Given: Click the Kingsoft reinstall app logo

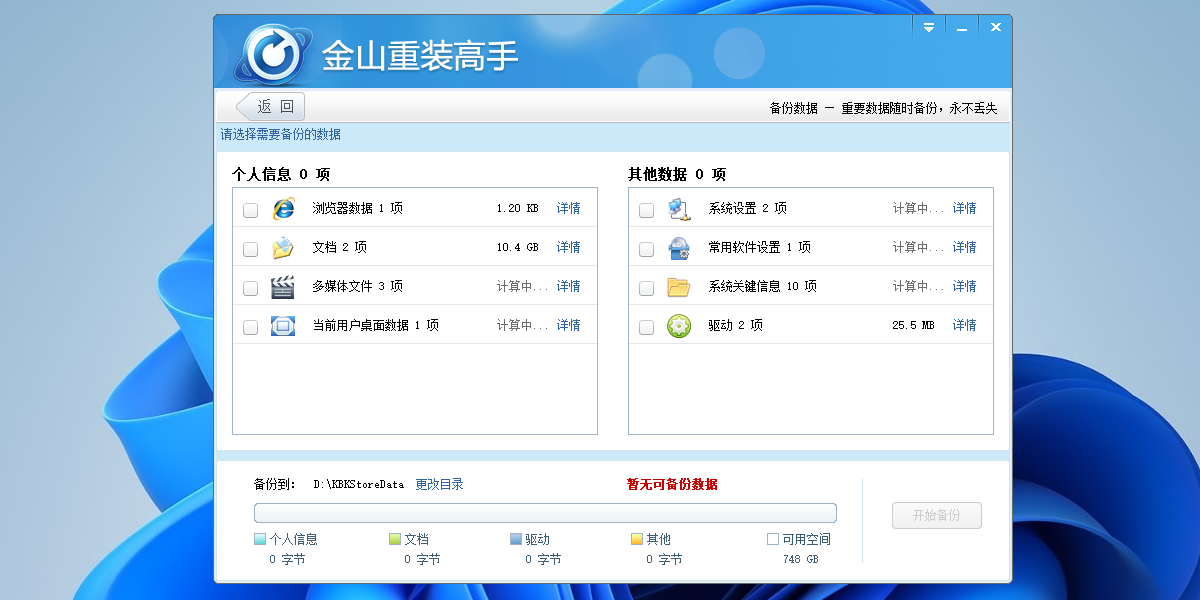Looking at the screenshot, I should pos(271,52).
